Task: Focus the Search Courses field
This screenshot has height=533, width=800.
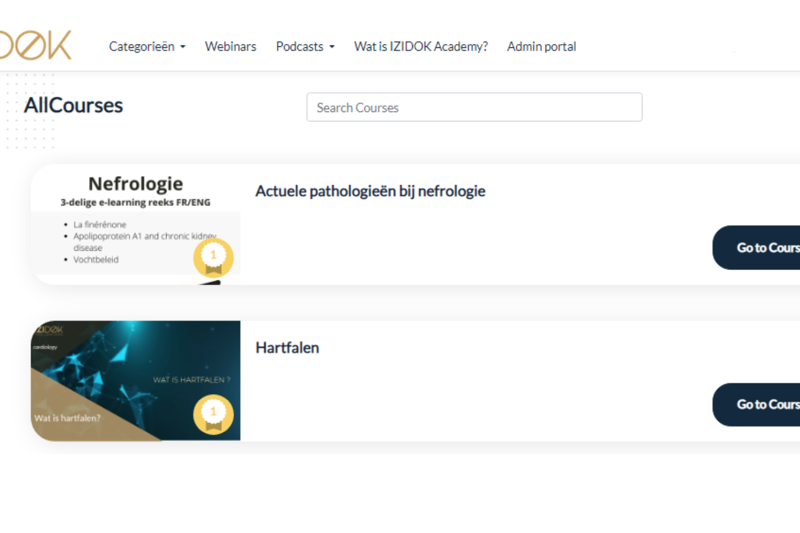Action: (x=474, y=107)
